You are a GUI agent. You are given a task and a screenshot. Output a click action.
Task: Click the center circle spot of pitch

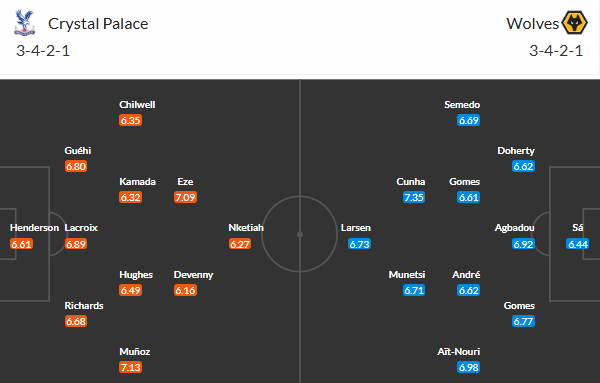point(300,234)
